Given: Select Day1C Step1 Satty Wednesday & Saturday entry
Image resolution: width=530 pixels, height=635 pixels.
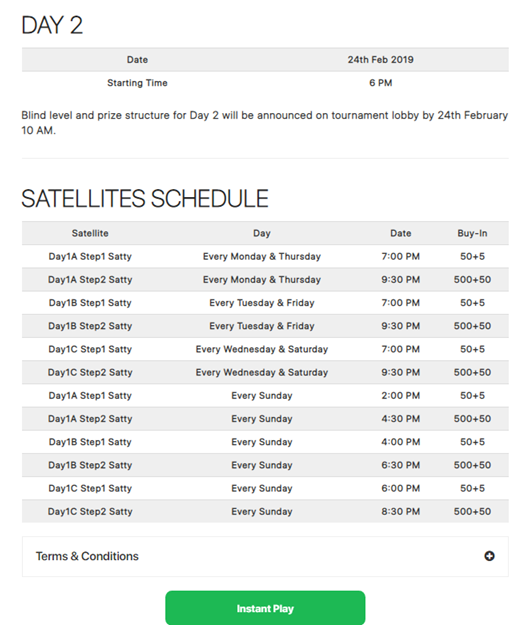Looking at the screenshot, I should pyautogui.click(x=265, y=349).
